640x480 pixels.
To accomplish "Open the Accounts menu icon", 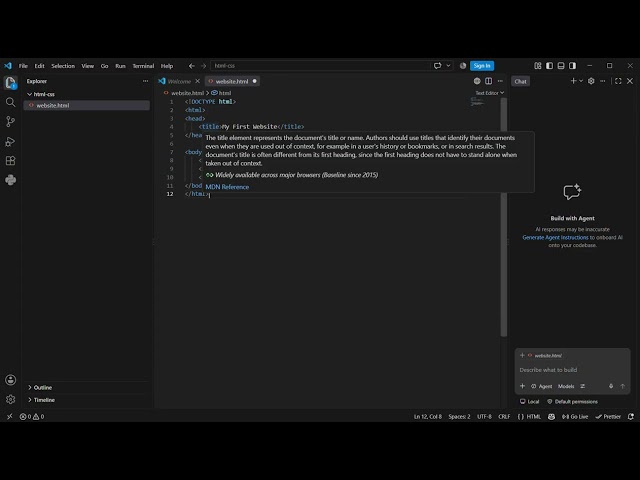I will 11,380.
